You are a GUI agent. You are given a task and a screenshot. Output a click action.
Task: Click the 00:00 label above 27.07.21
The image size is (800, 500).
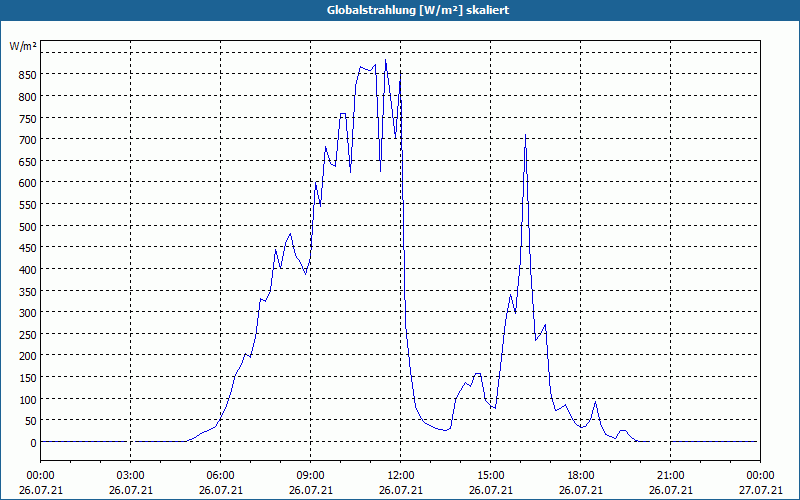click(760, 476)
